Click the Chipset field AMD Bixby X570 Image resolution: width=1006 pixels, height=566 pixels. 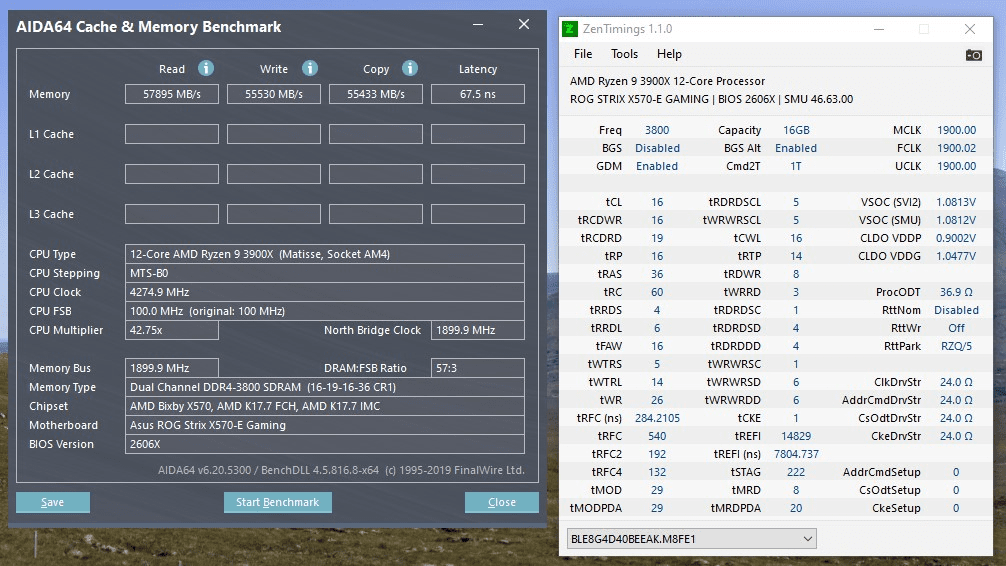(x=325, y=406)
